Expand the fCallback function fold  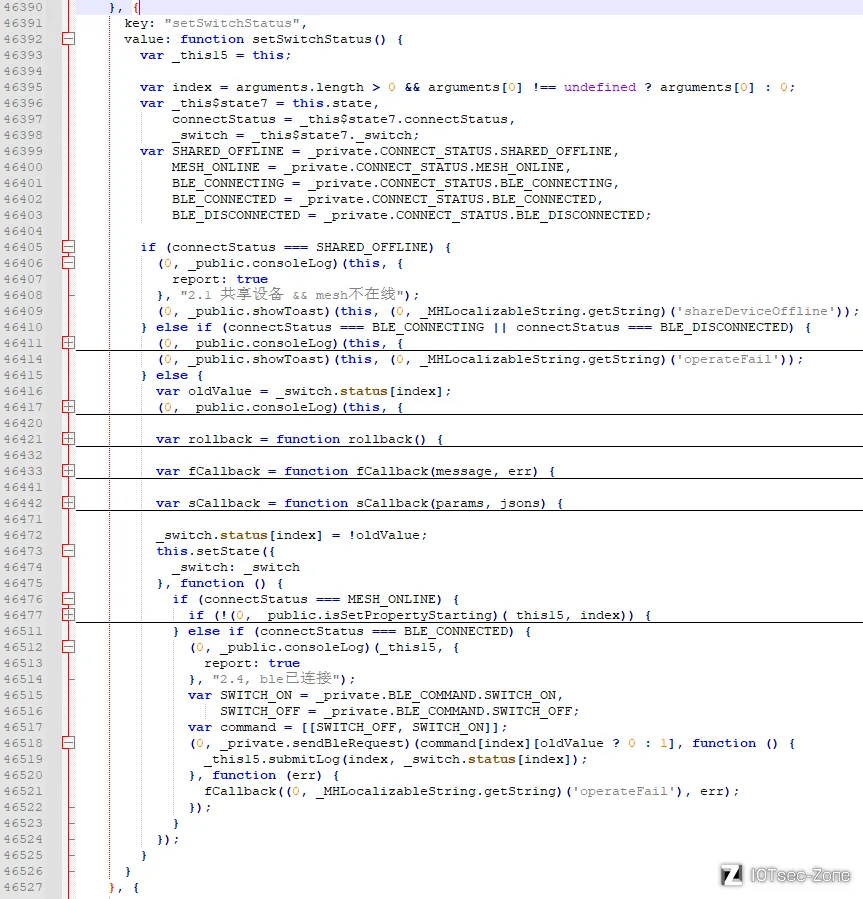coord(68,471)
